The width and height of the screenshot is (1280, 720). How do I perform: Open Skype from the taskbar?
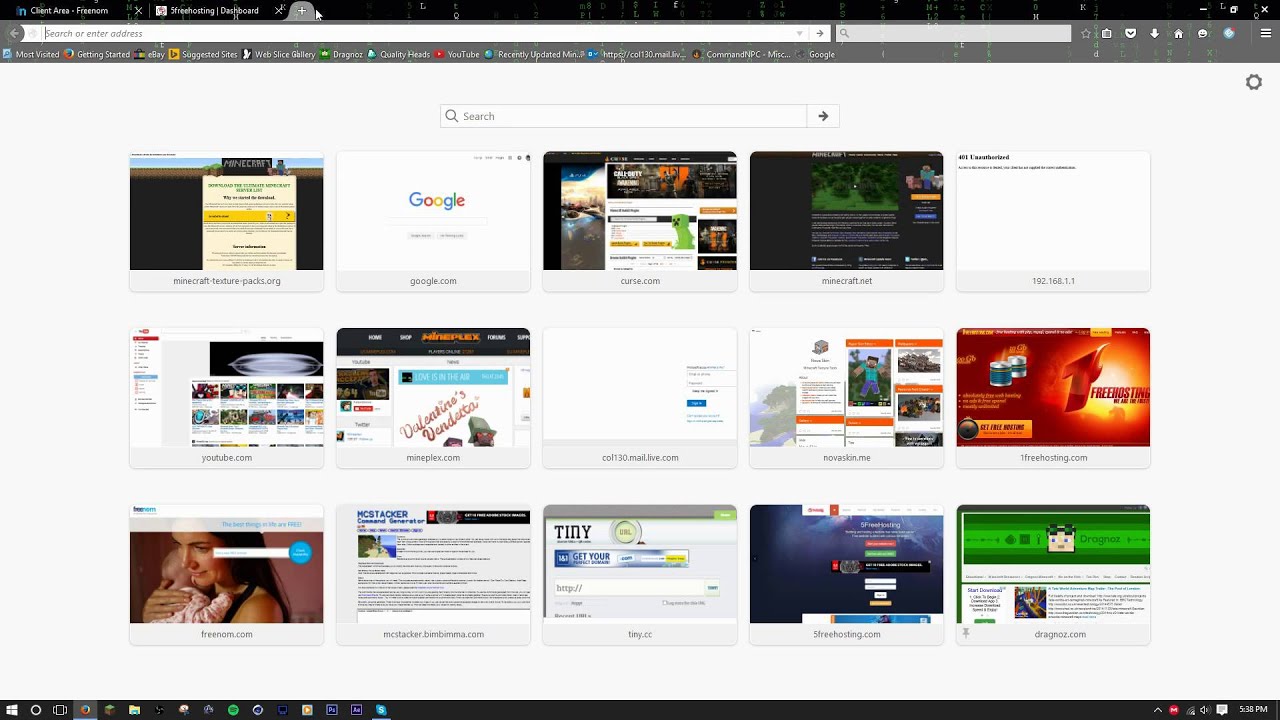(x=381, y=710)
